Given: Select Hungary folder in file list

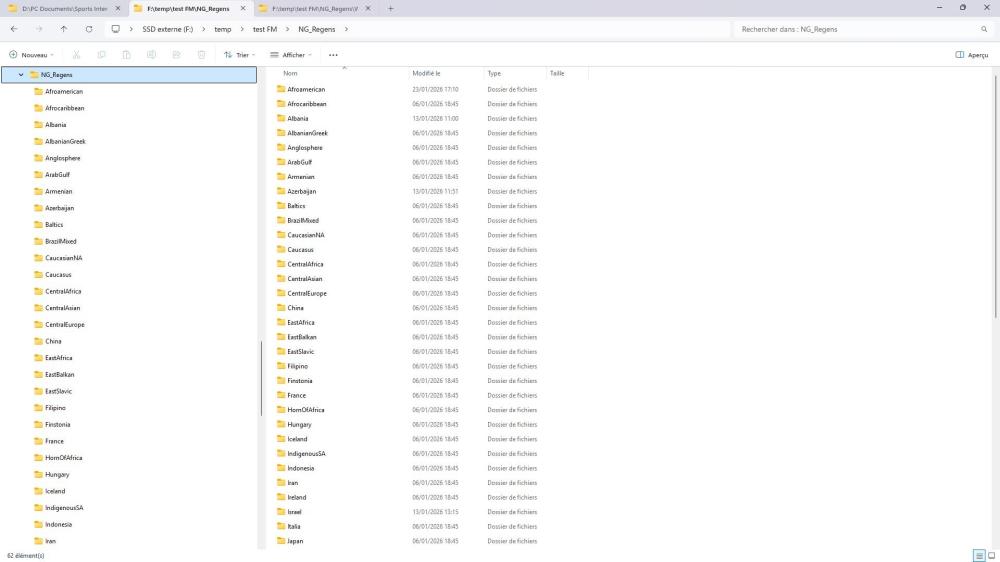Looking at the screenshot, I should click(299, 424).
